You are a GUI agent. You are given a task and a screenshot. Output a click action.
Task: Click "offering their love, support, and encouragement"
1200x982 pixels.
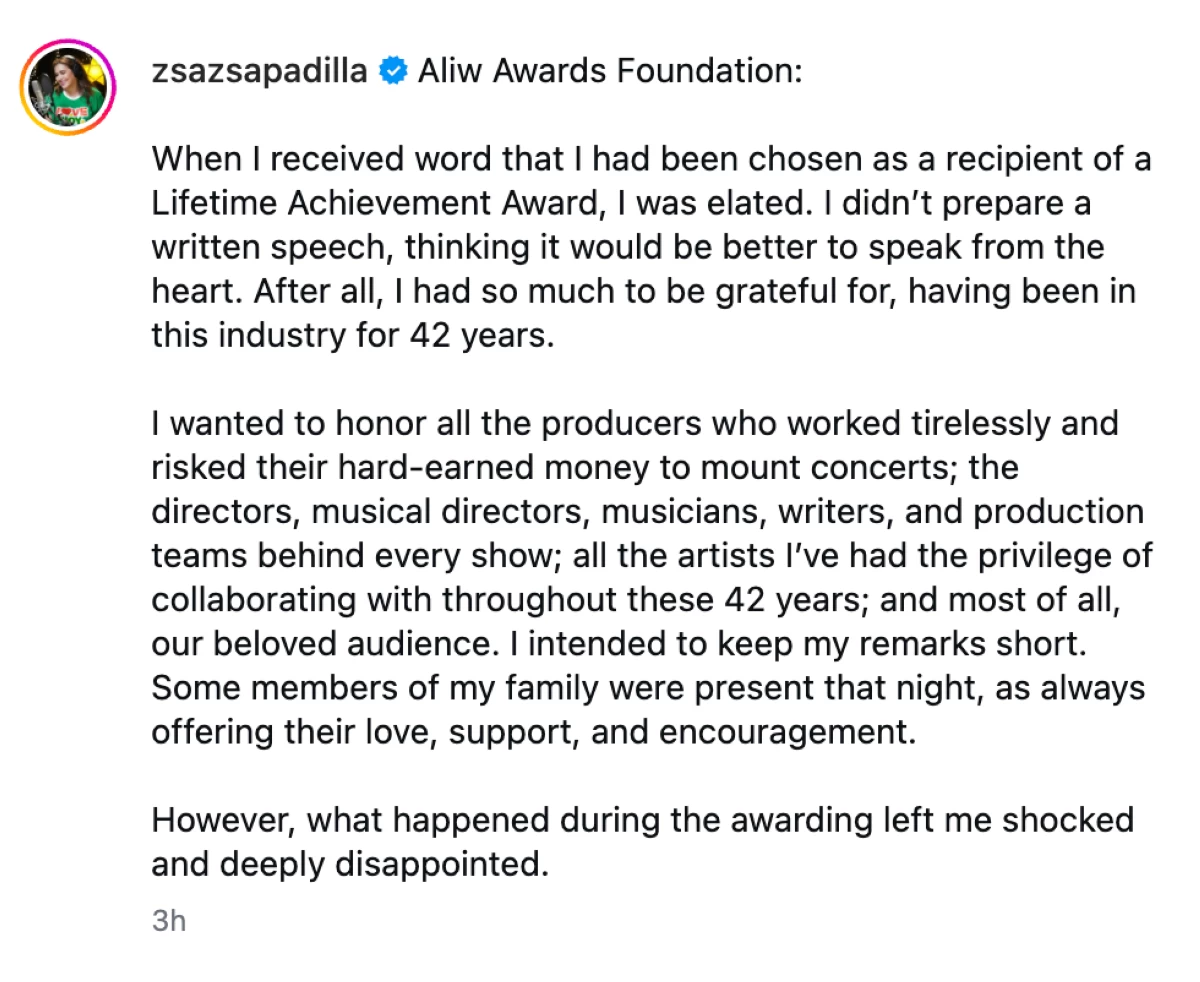pyautogui.click(x=533, y=732)
